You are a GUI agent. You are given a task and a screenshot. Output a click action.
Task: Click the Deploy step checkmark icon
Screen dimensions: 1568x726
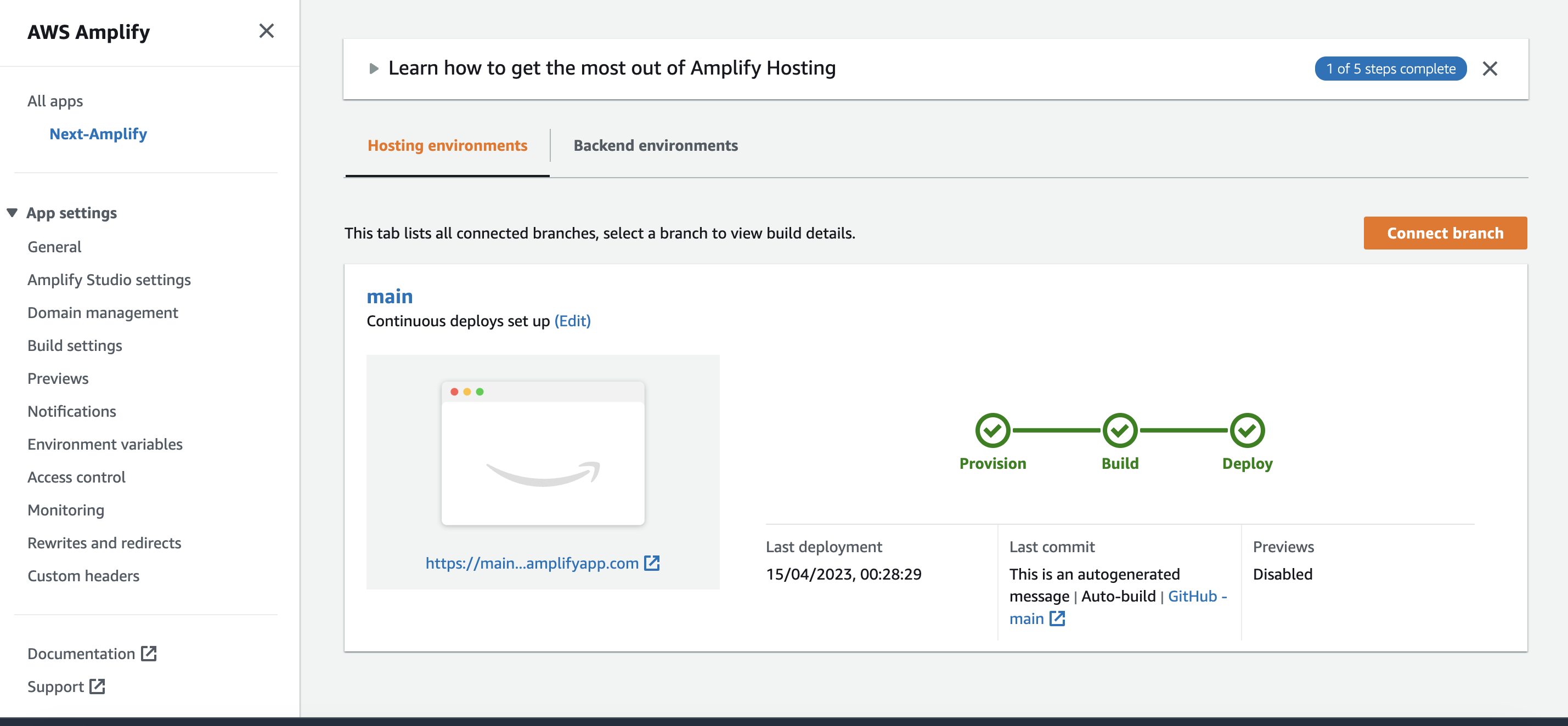click(1247, 430)
